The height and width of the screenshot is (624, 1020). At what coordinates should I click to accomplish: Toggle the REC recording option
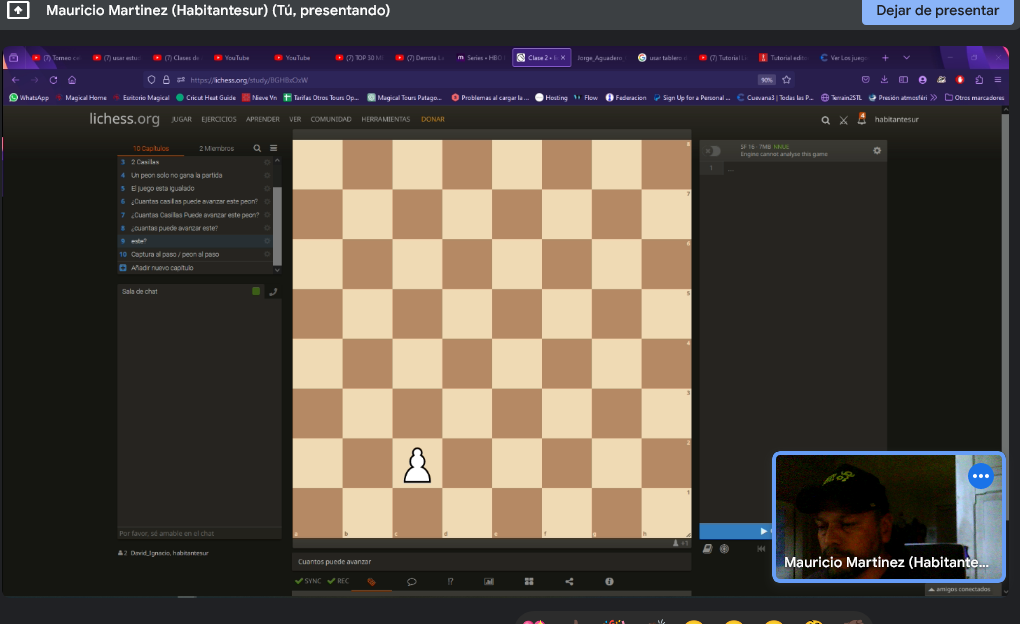click(x=338, y=581)
